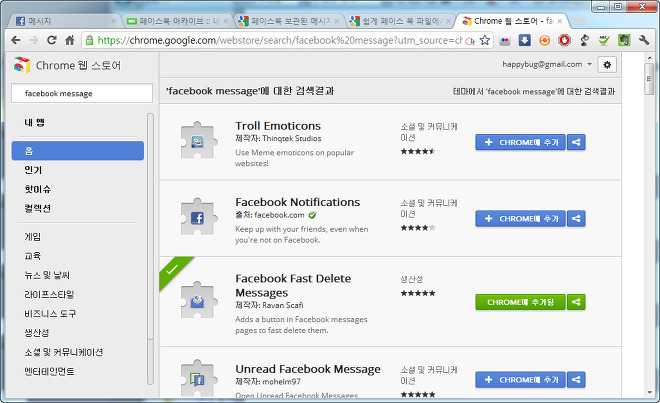The width and height of the screenshot is (660, 403).
Task: Switch to the 쉽게 페이스 북 tab
Action: [400, 21]
